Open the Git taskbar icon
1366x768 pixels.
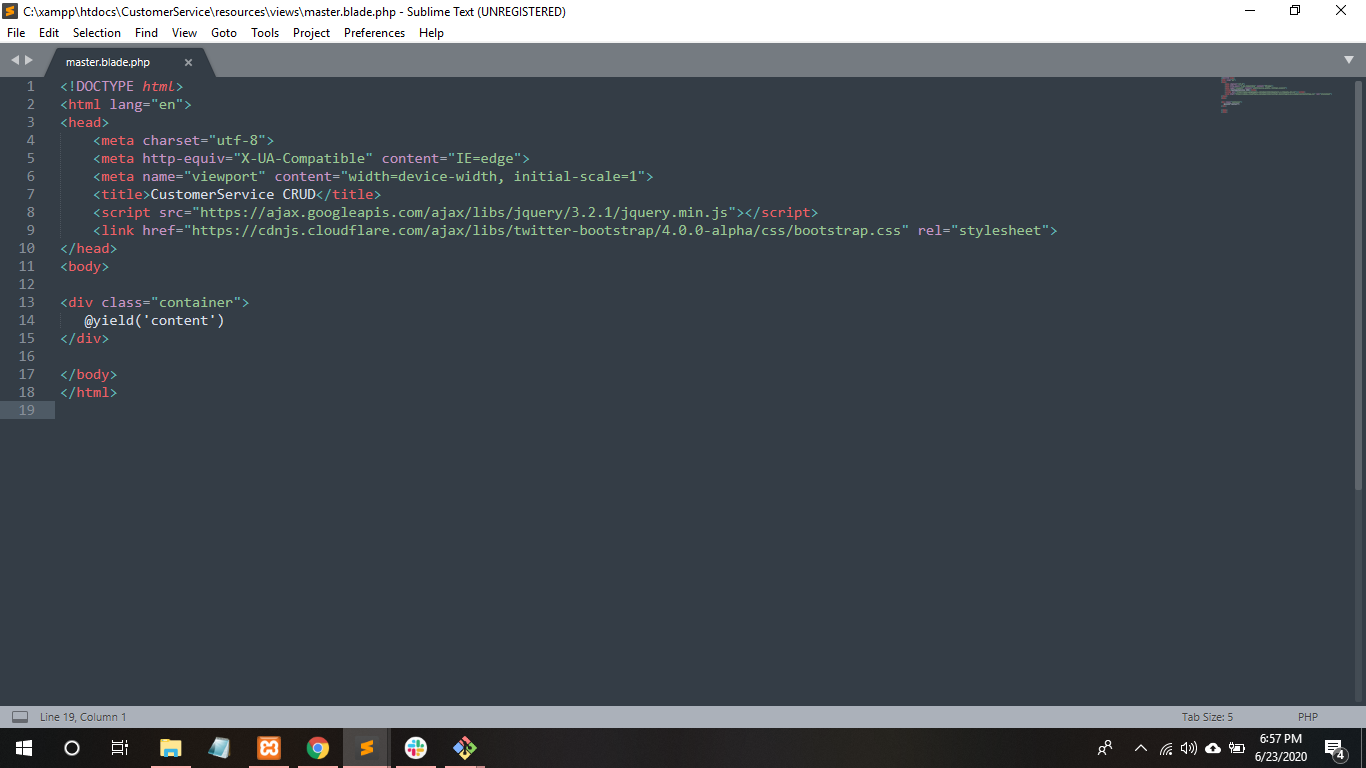click(465, 748)
